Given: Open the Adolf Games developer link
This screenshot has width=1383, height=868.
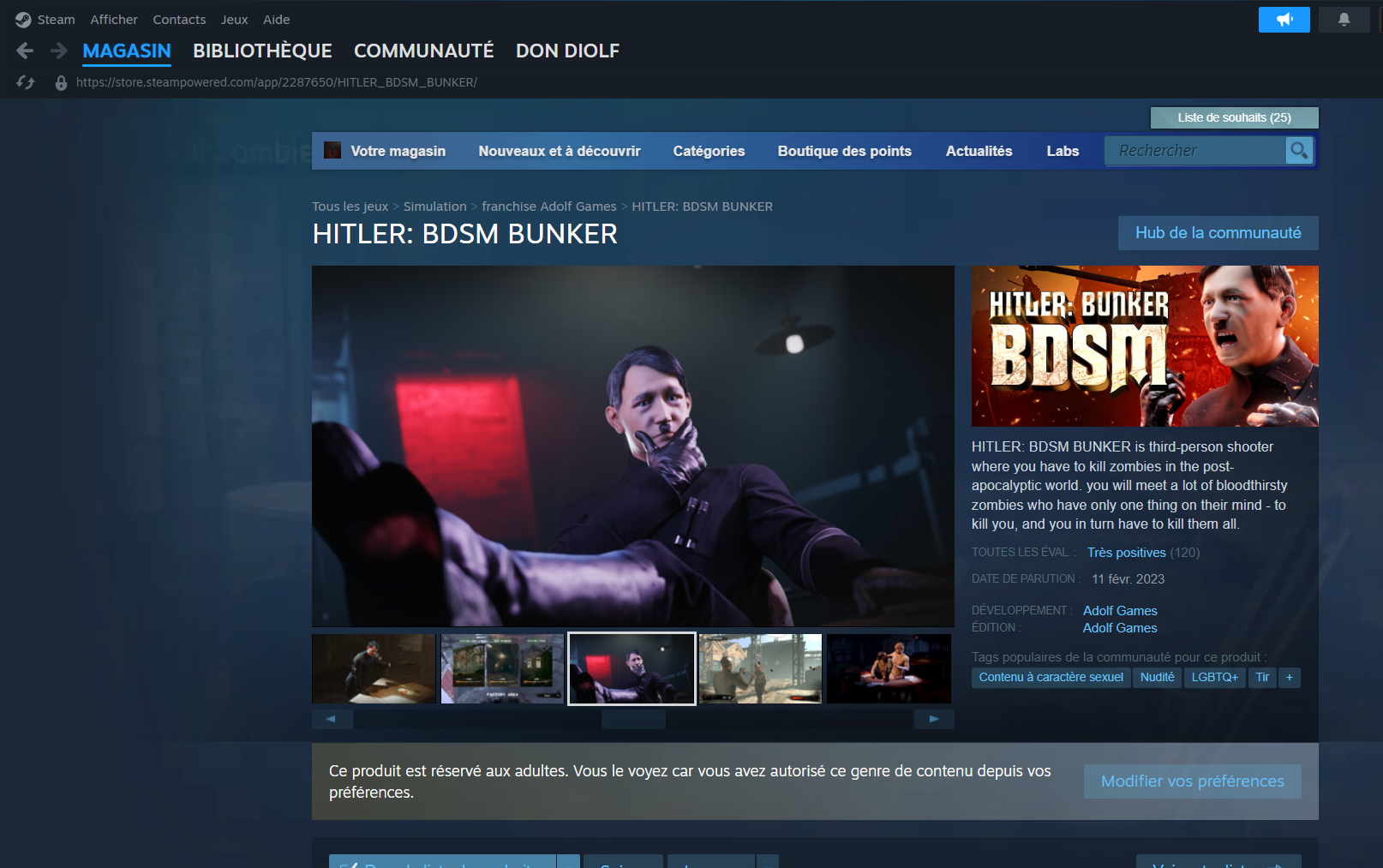Looking at the screenshot, I should pos(1120,611).
